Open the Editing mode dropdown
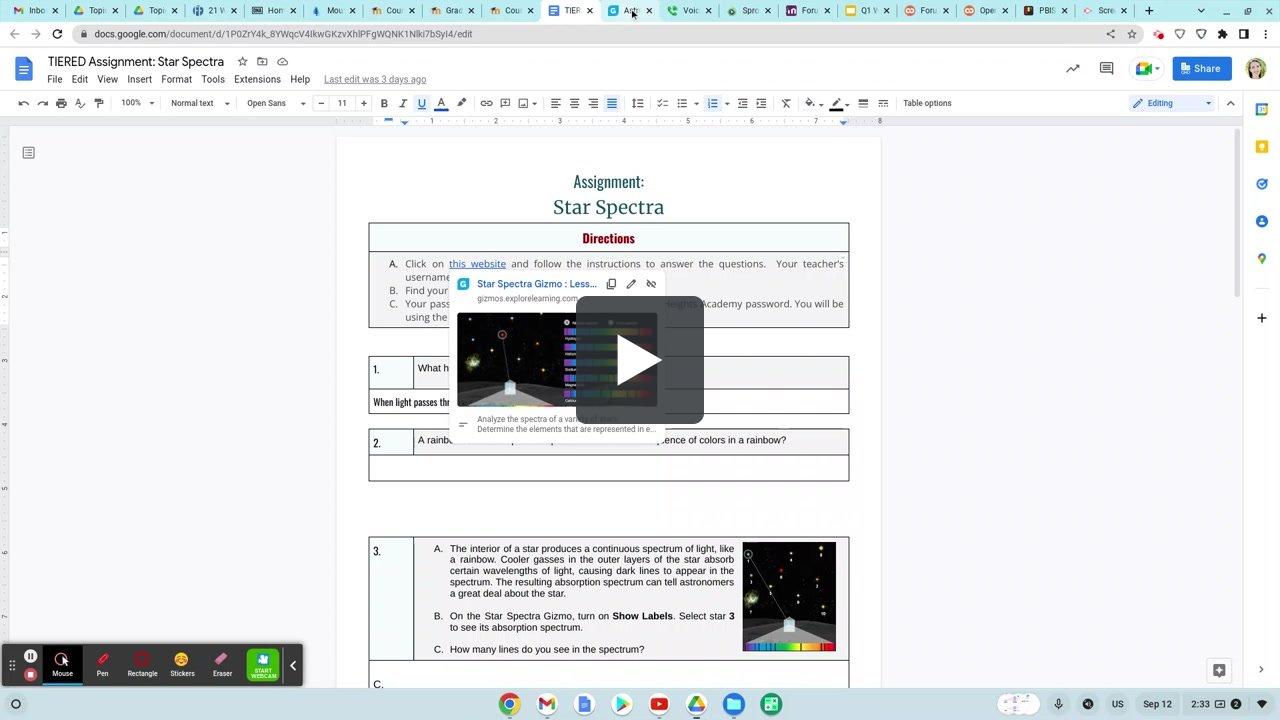Screen dimensions: 1280x720 click(1170, 102)
